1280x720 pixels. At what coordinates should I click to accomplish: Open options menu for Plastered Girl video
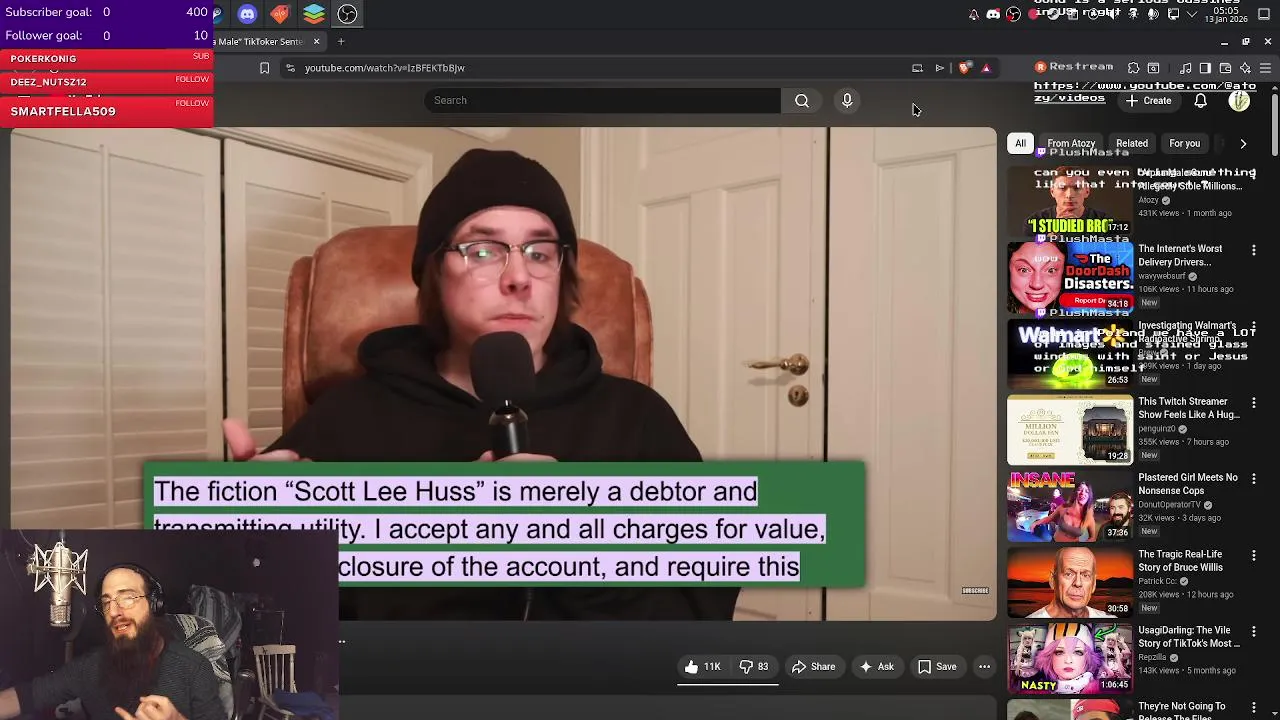click(1253, 479)
